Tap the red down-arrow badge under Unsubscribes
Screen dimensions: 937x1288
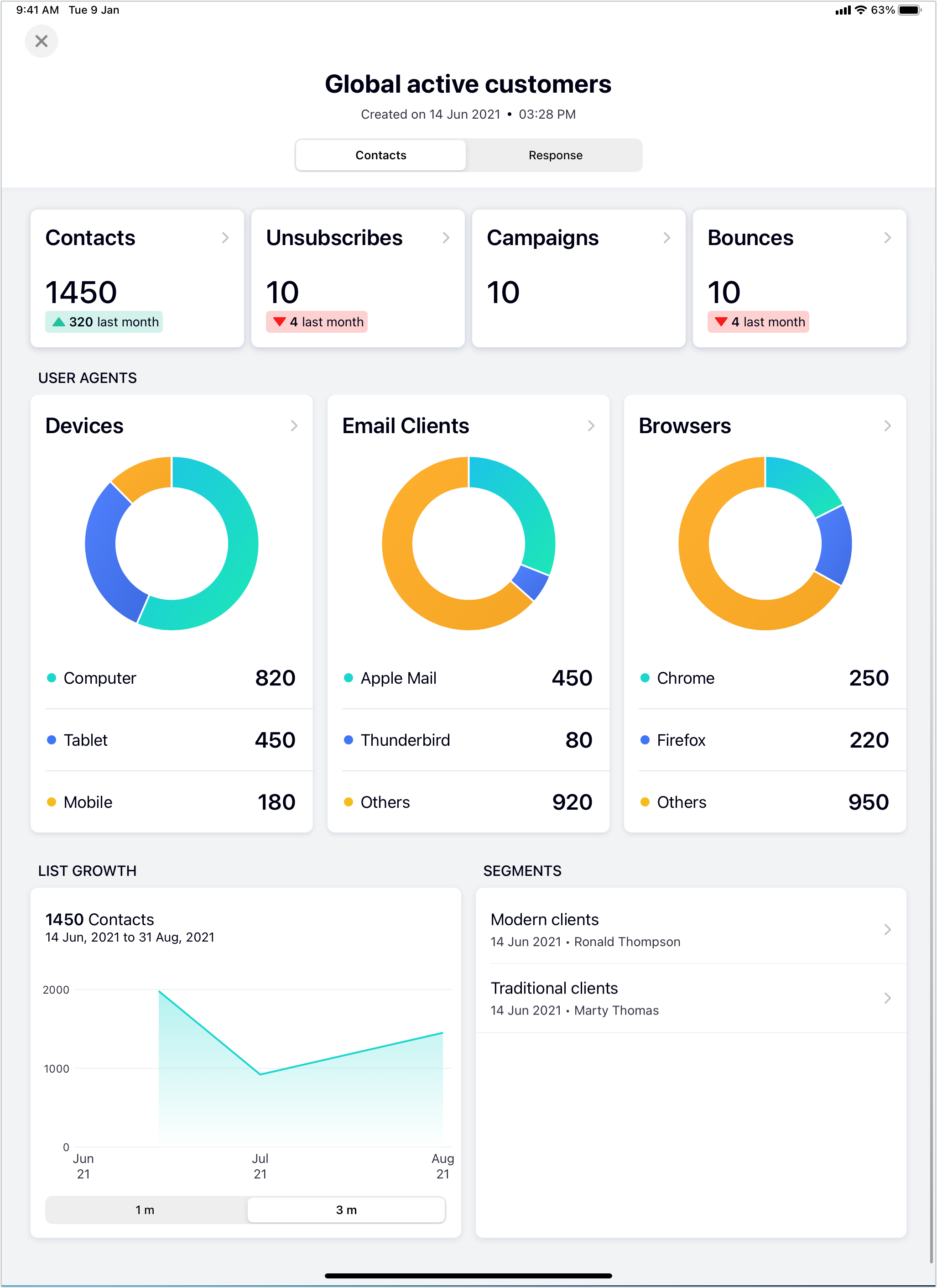click(x=317, y=322)
